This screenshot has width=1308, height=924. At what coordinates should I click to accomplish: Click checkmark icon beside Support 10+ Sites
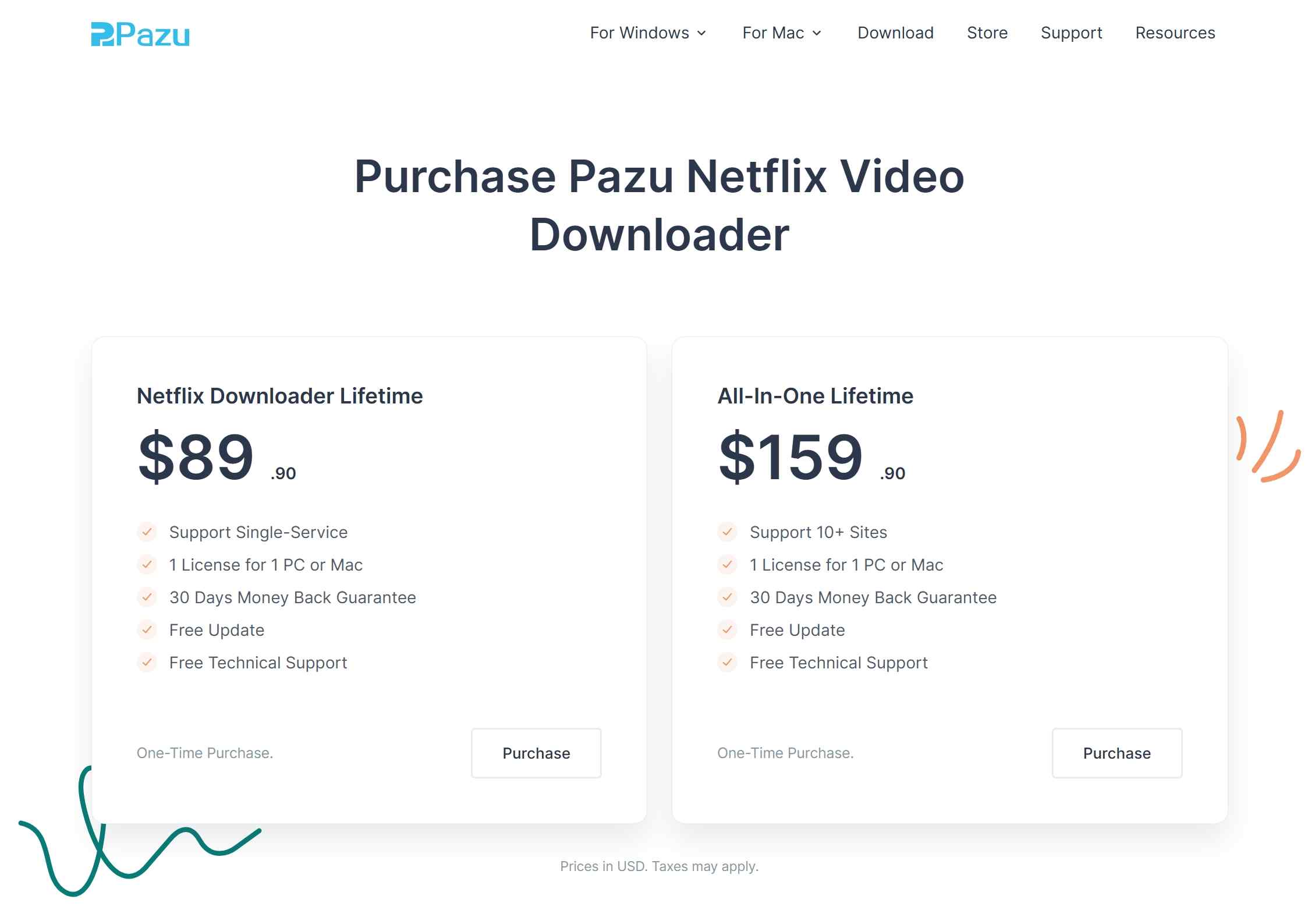point(727,532)
